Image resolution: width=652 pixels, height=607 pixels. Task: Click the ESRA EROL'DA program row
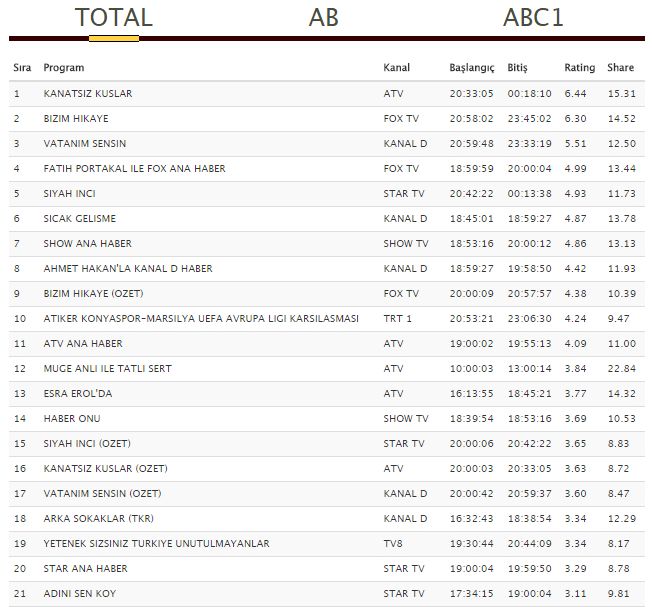(x=80, y=394)
